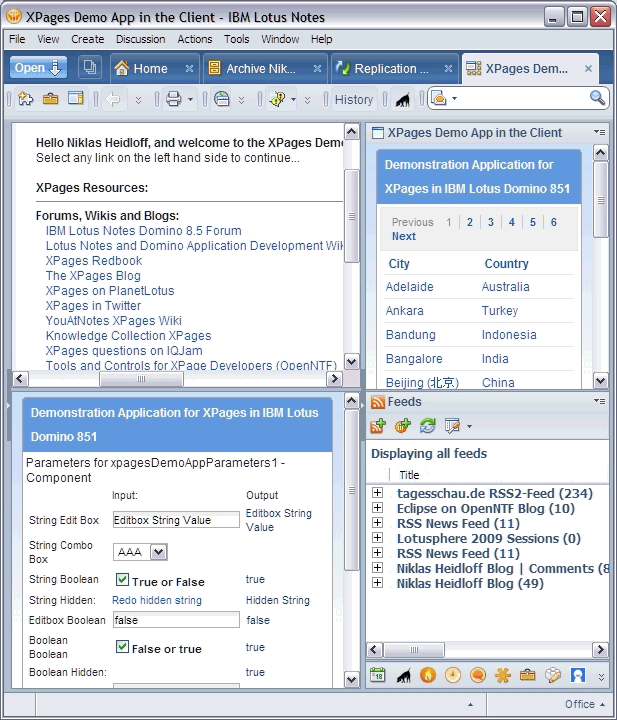
Task: Open dropdown arrow beside edit feed icon
Action: click(x=469, y=427)
